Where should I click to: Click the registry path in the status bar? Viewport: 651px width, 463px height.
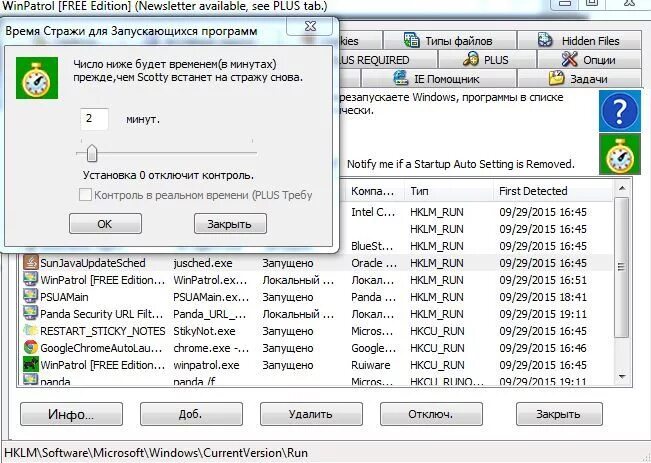point(156,453)
